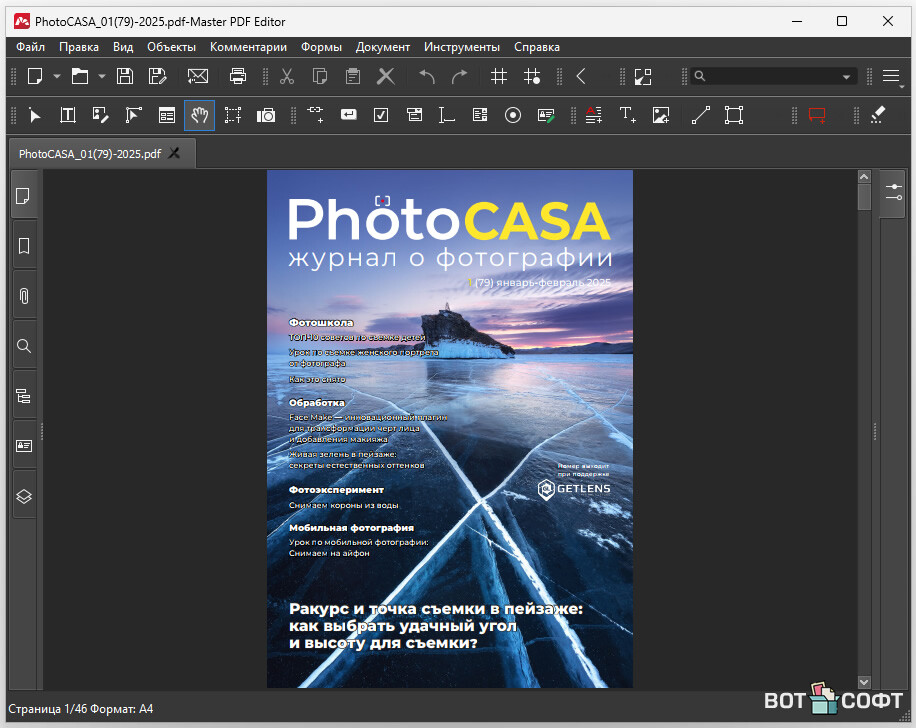This screenshot has width=916, height=728.
Task: Save the document with the floppy icon
Action: [x=124, y=76]
